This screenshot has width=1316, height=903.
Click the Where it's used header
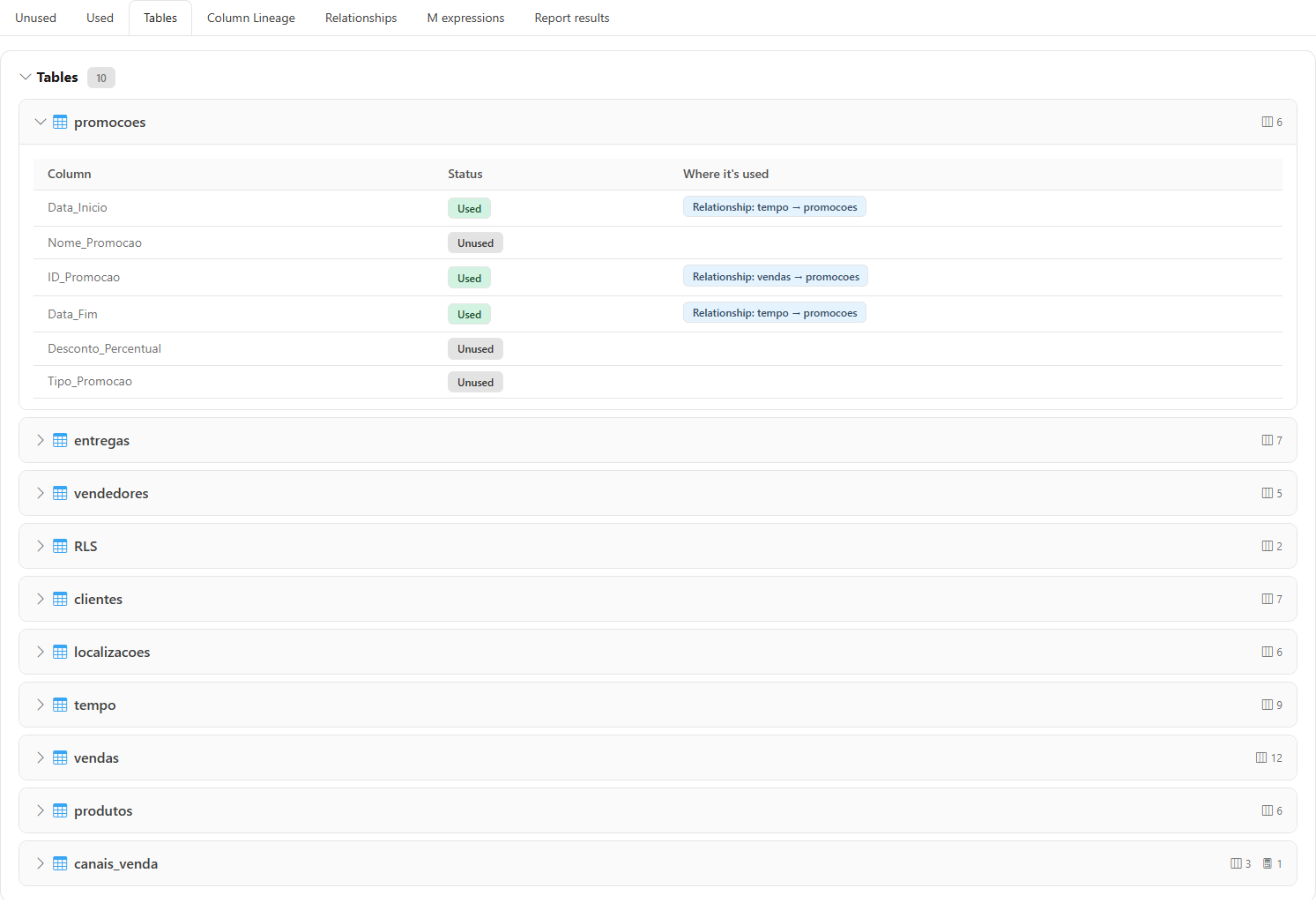click(x=725, y=174)
